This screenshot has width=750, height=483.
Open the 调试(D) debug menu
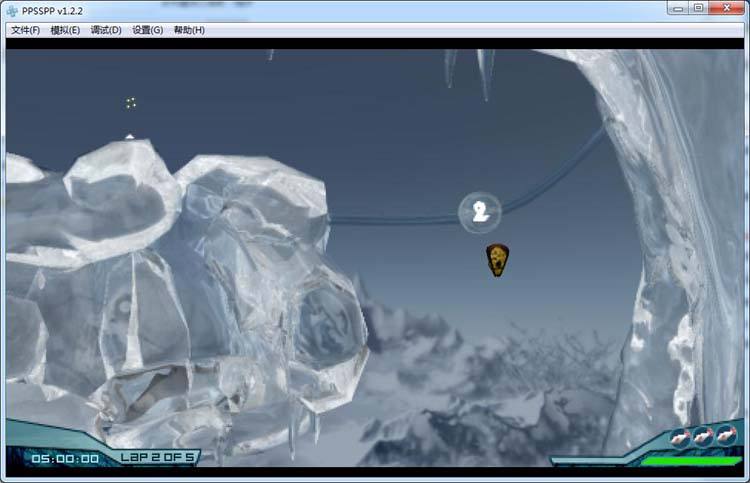click(106, 30)
